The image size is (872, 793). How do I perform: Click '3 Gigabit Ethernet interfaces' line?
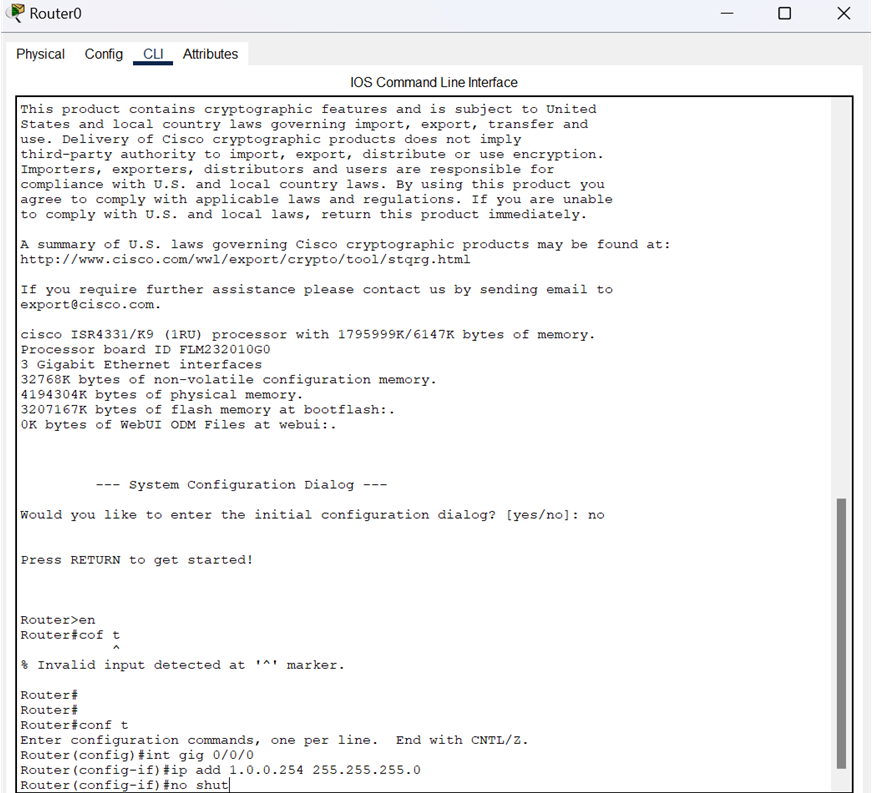point(141,364)
